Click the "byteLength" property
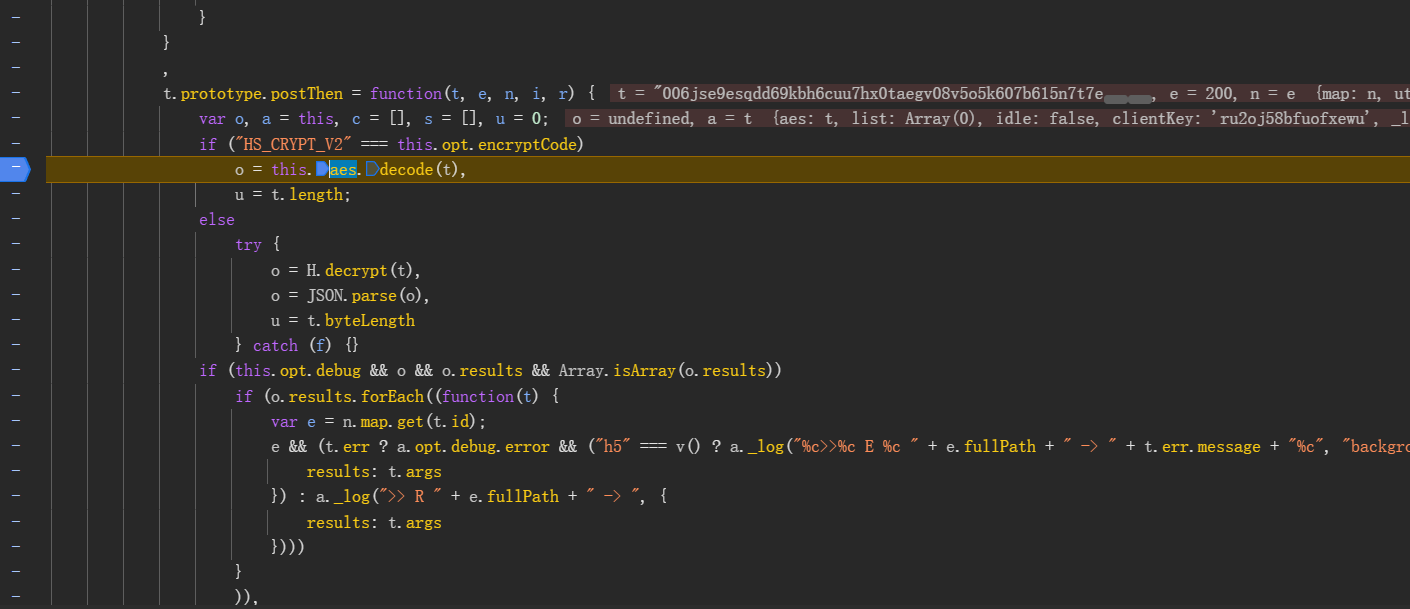This screenshot has height=609, width=1410. pos(369,321)
